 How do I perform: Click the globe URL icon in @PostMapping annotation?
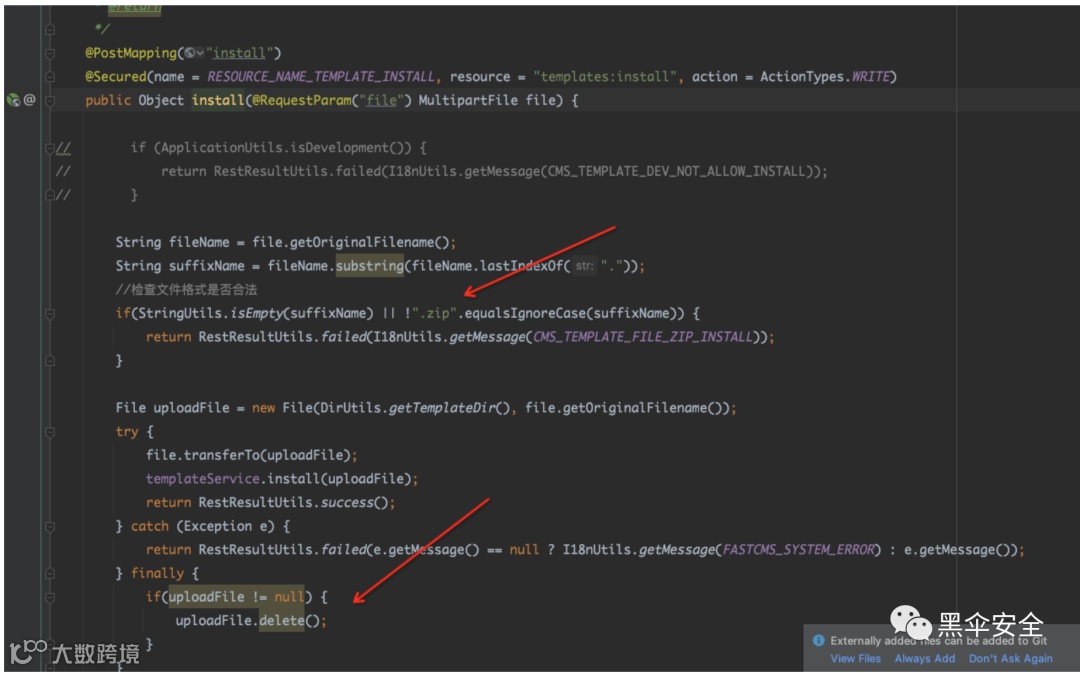(189, 53)
